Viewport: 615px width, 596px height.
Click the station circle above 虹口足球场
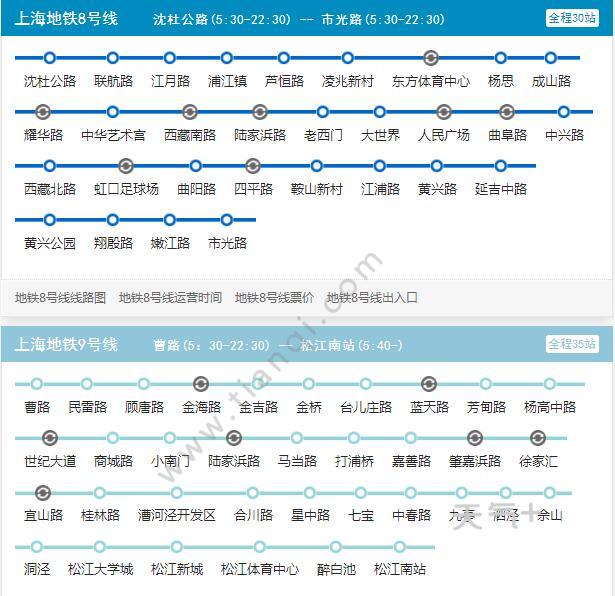click(x=126, y=166)
